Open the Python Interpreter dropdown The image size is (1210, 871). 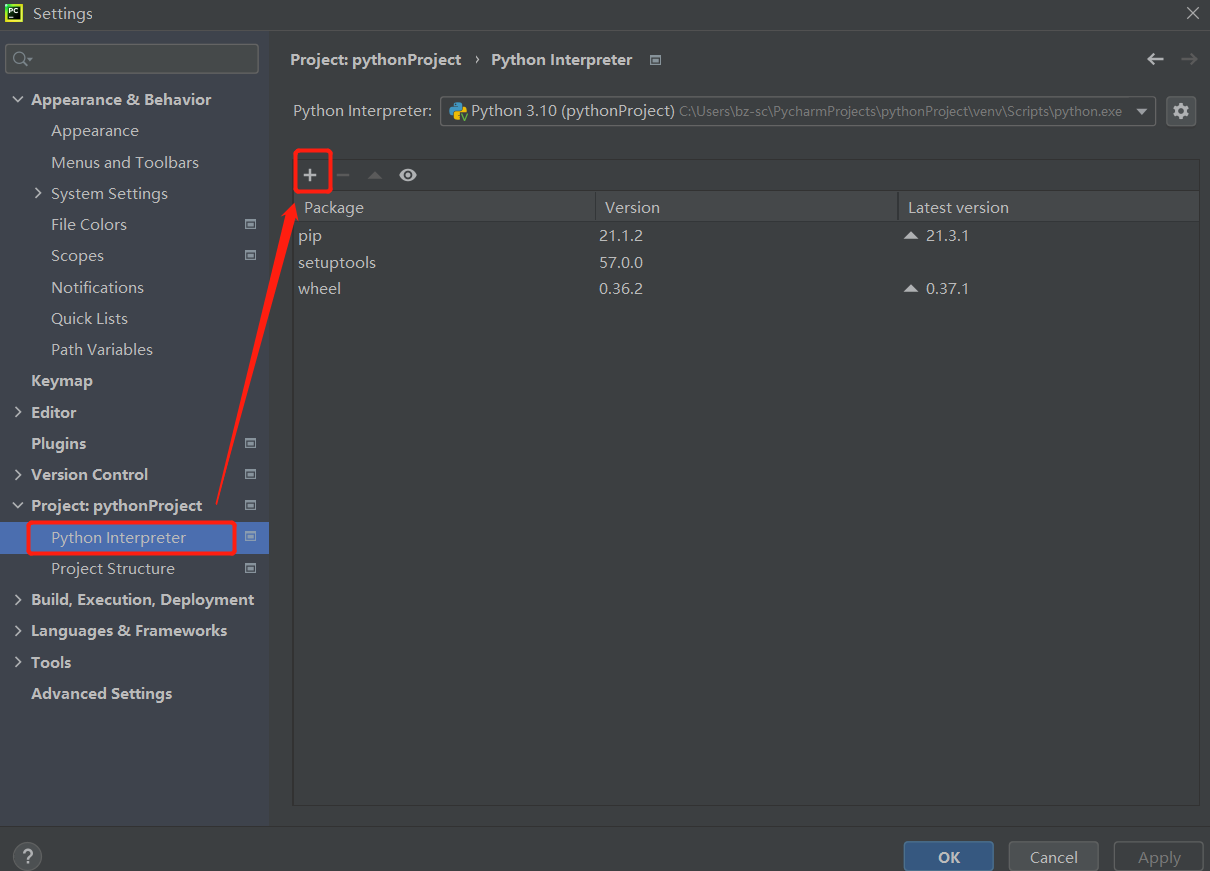pos(1142,111)
